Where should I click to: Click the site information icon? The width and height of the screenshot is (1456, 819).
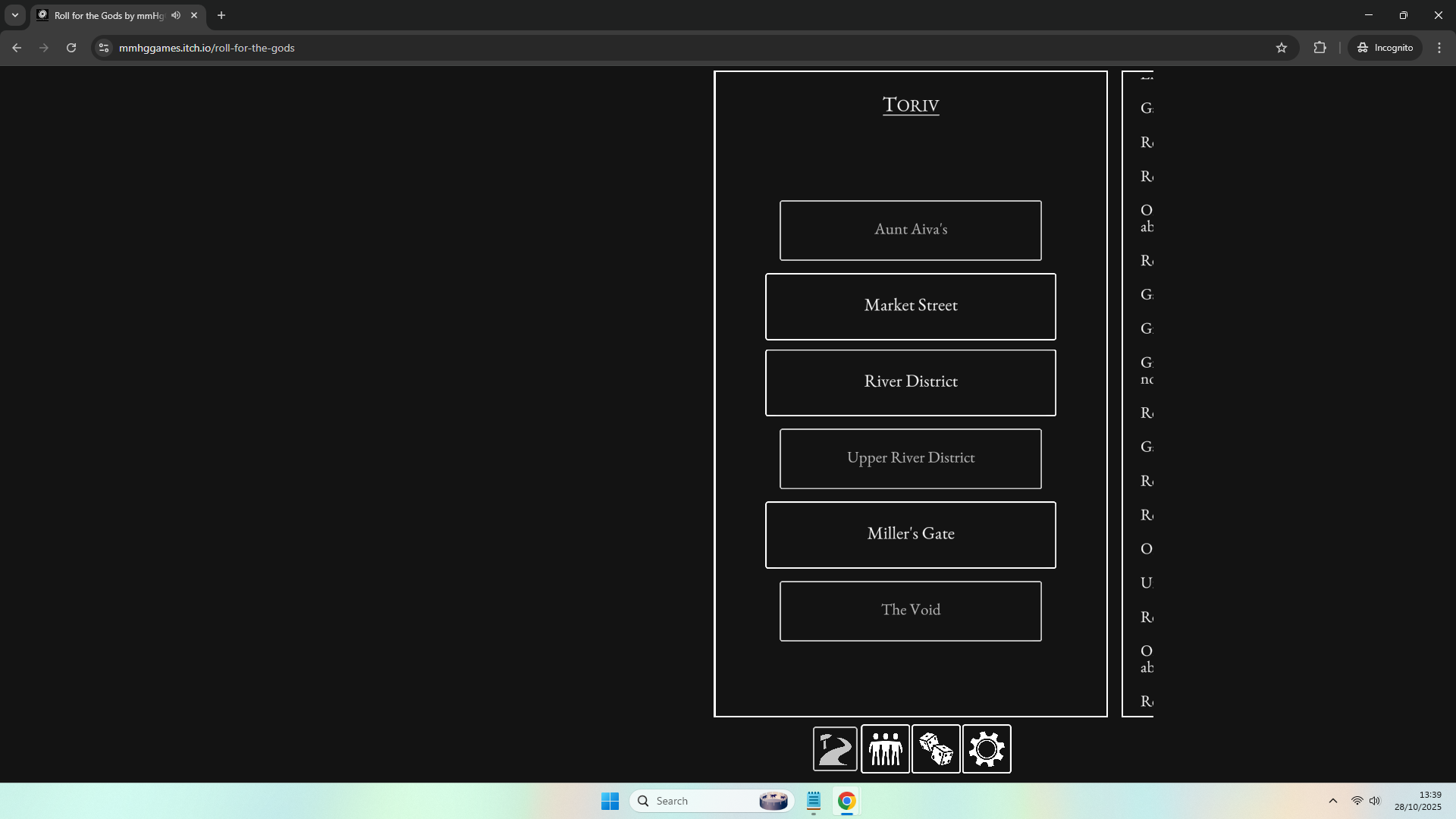coord(104,48)
